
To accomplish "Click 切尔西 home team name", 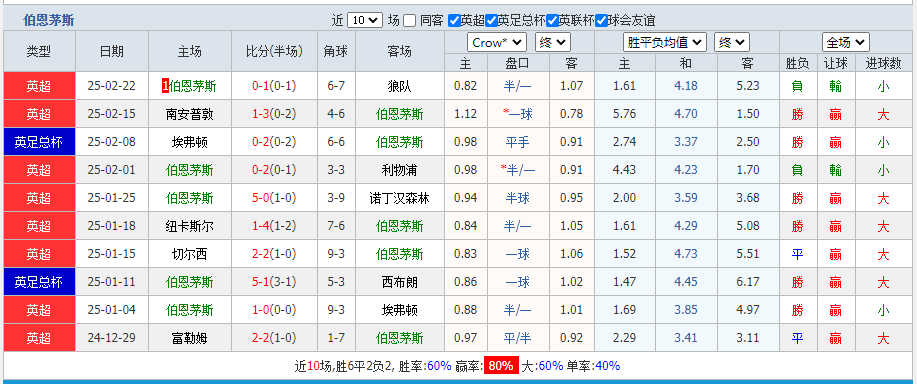I will 189,254.
